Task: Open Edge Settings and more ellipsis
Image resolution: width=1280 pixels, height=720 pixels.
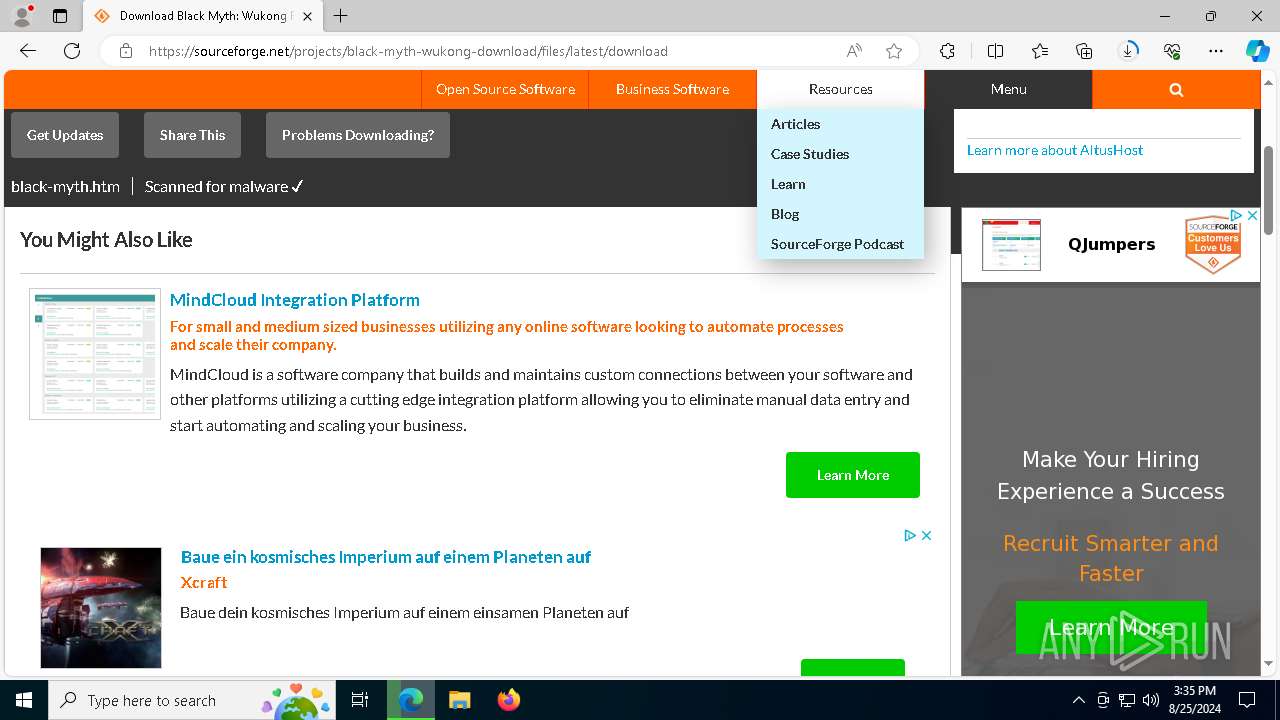Action: click(x=1216, y=51)
